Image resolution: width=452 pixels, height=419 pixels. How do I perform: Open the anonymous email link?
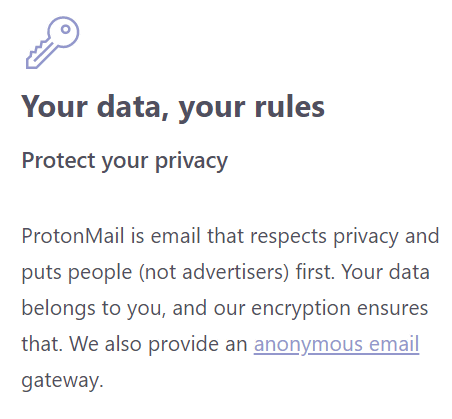336,345
